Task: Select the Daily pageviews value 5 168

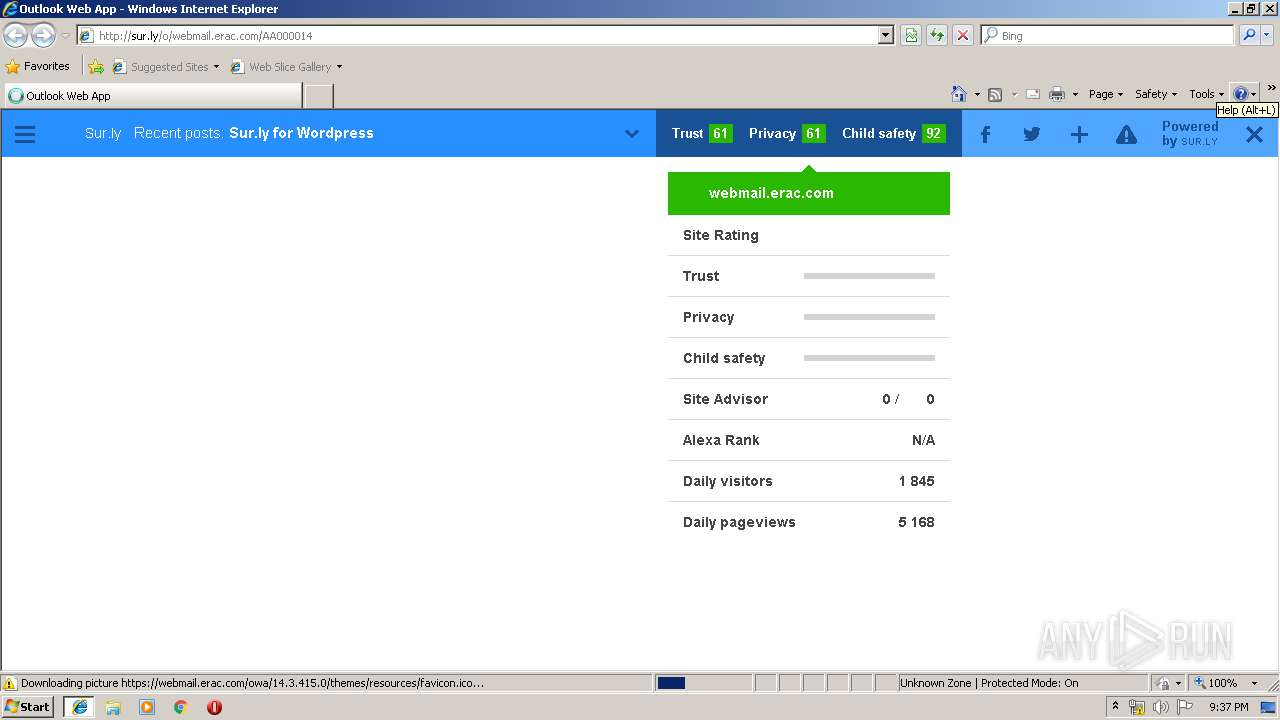Action: 916,522
